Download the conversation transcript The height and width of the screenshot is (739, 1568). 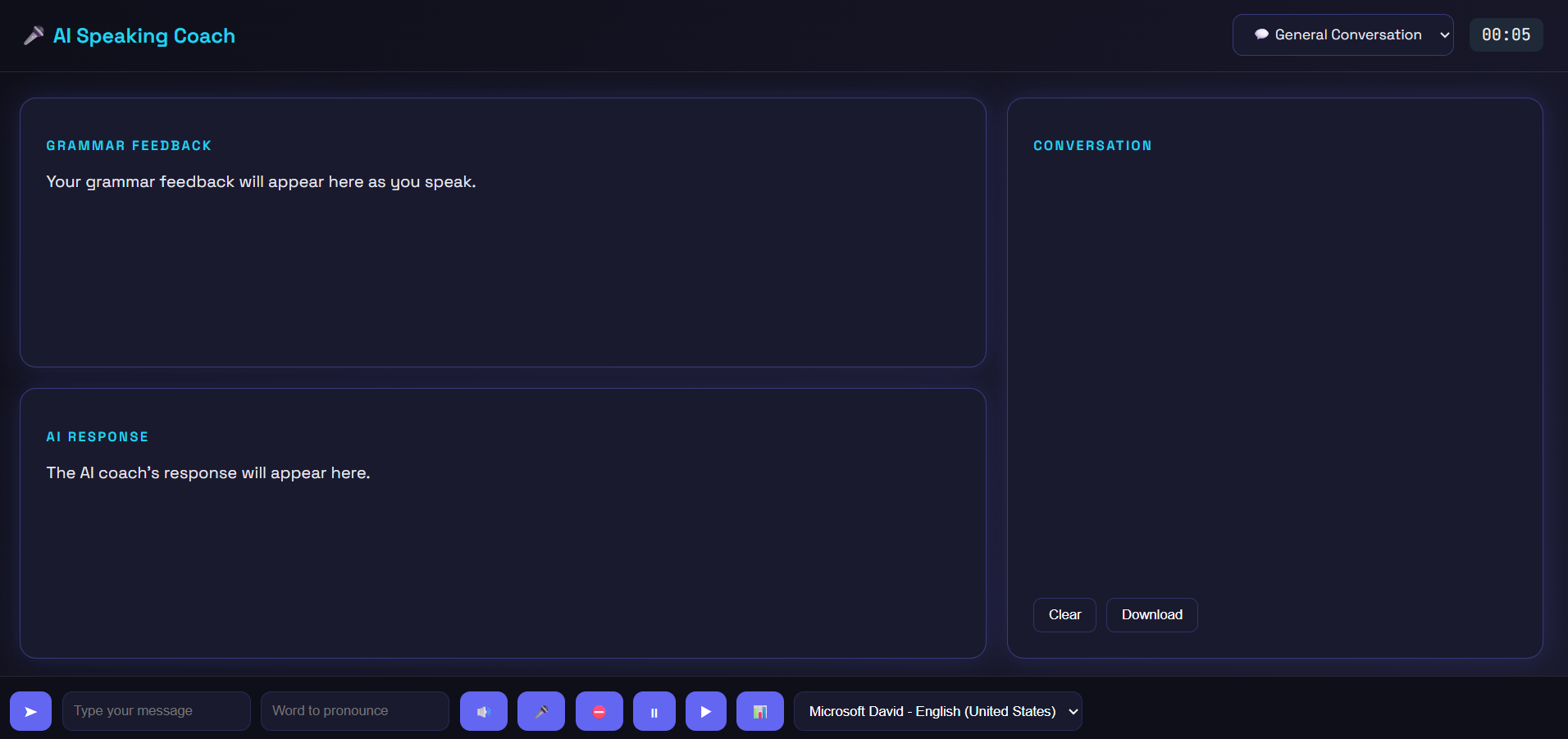[1151, 615]
